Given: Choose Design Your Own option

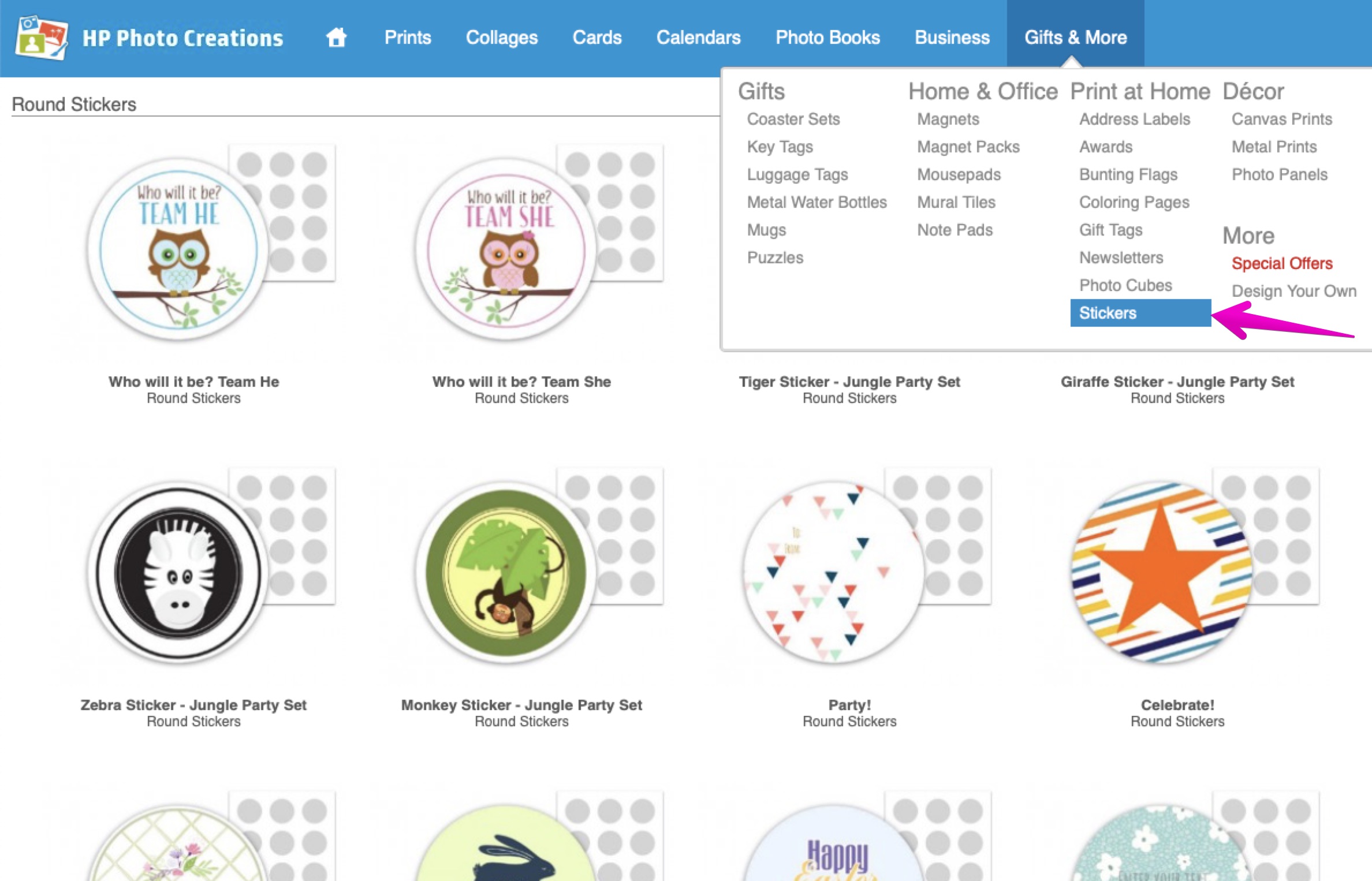Looking at the screenshot, I should tap(1293, 291).
